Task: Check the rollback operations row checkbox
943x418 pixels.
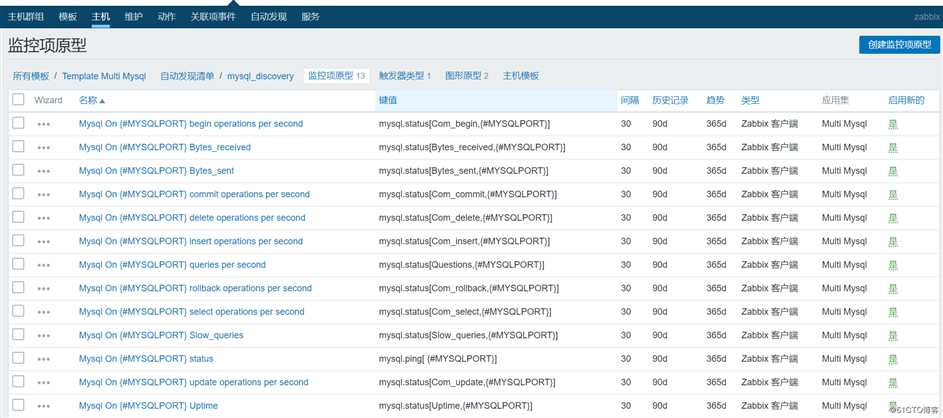Action: tap(18, 287)
